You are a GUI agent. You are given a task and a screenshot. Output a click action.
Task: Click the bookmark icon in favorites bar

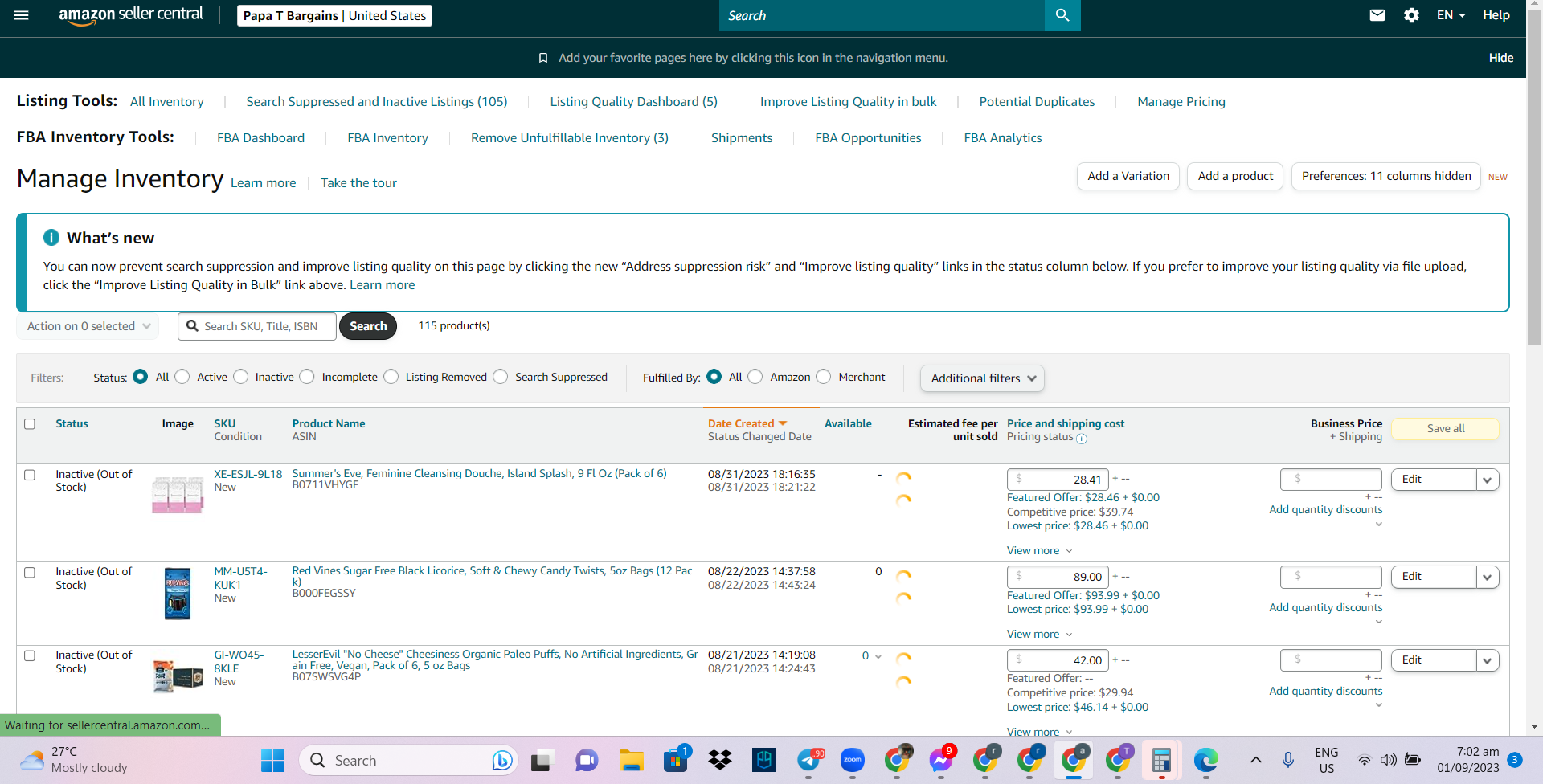(x=543, y=58)
